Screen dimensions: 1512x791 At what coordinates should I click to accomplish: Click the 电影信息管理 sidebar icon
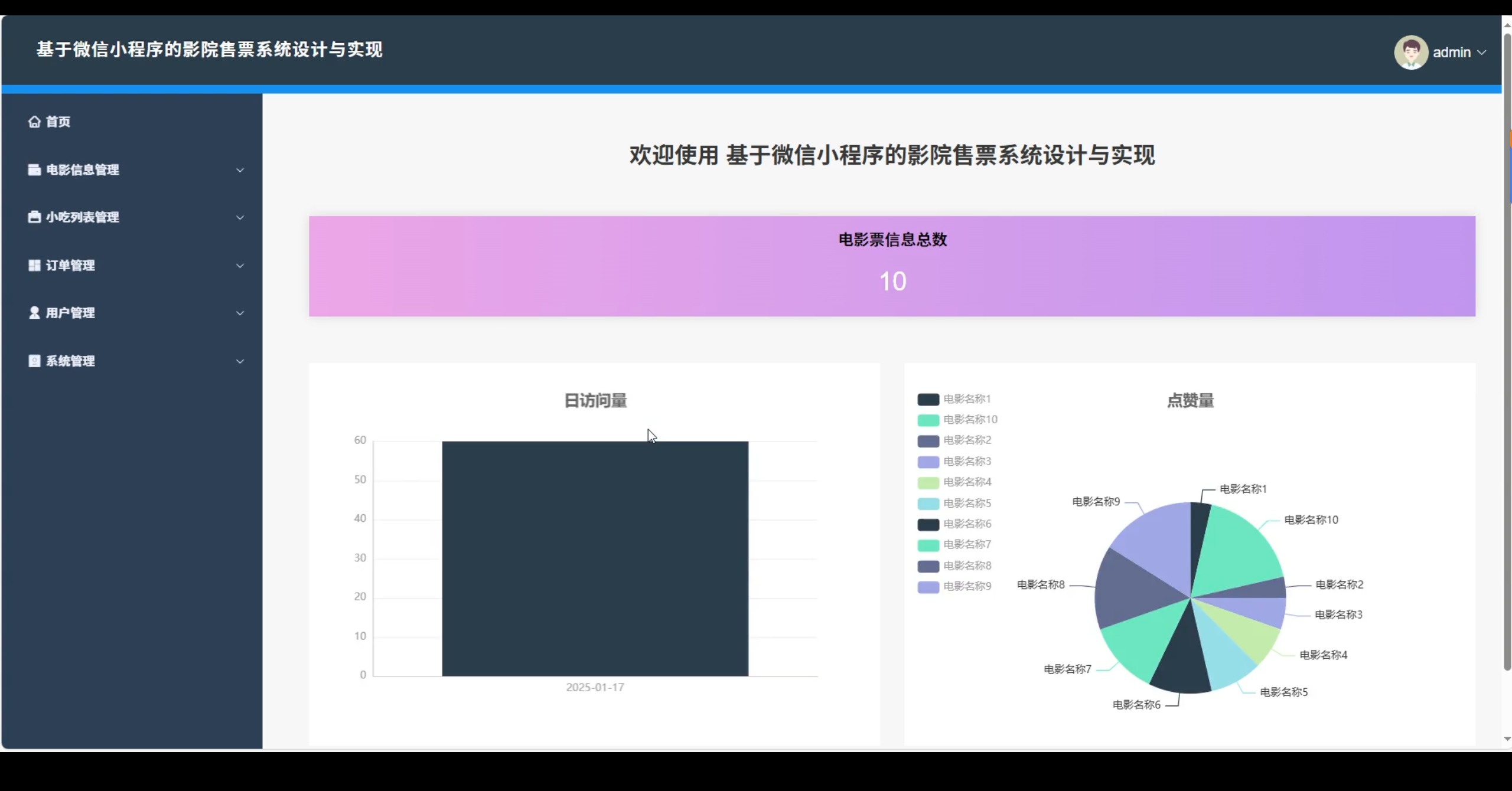click(34, 170)
